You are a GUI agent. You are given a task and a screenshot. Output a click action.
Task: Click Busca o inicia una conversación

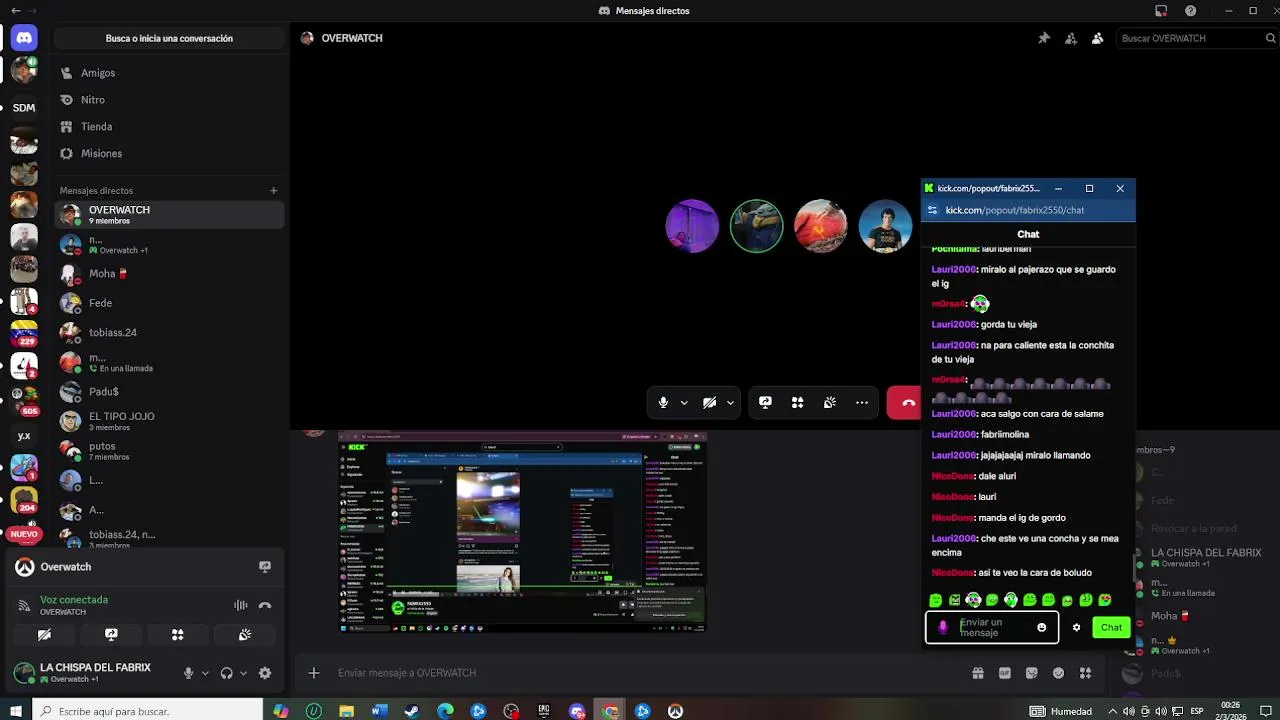169,38
